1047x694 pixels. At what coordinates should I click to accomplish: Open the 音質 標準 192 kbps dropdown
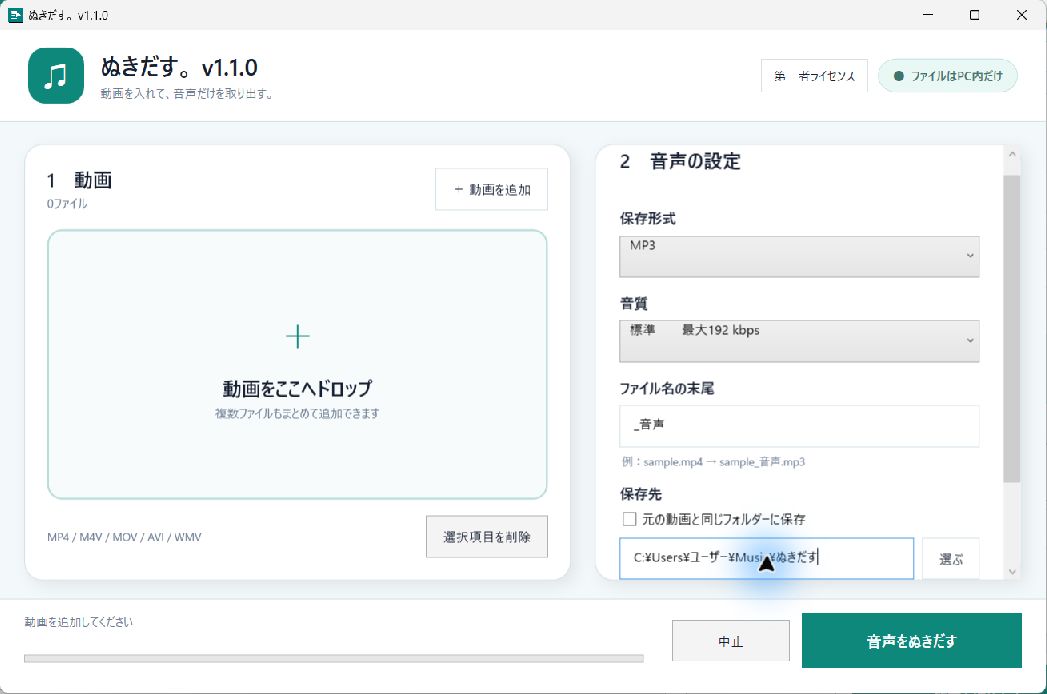799,341
